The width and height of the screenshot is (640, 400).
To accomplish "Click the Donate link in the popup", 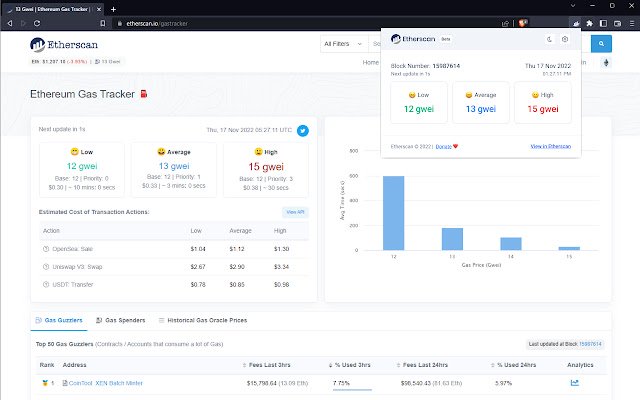I will [x=445, y=146].
